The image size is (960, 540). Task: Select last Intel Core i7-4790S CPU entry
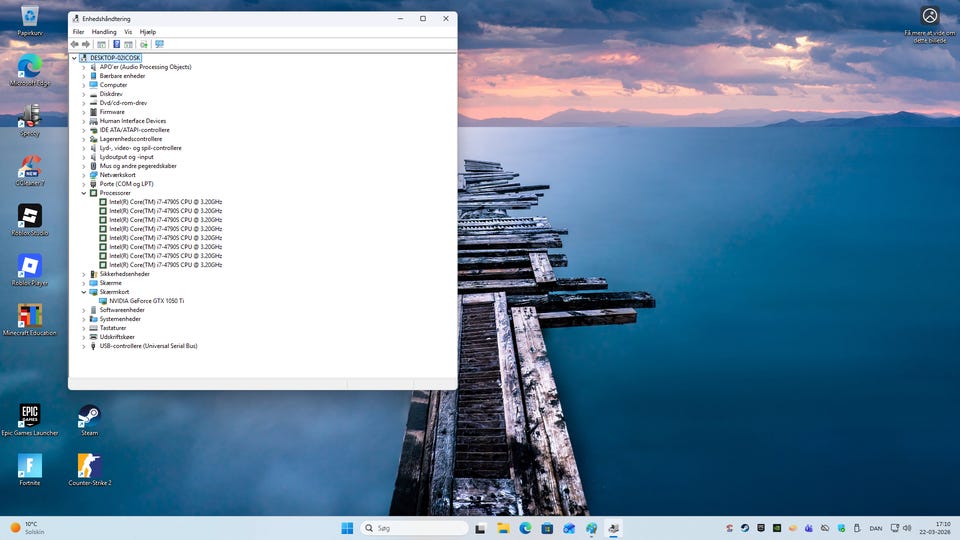[x=165, y=265]
